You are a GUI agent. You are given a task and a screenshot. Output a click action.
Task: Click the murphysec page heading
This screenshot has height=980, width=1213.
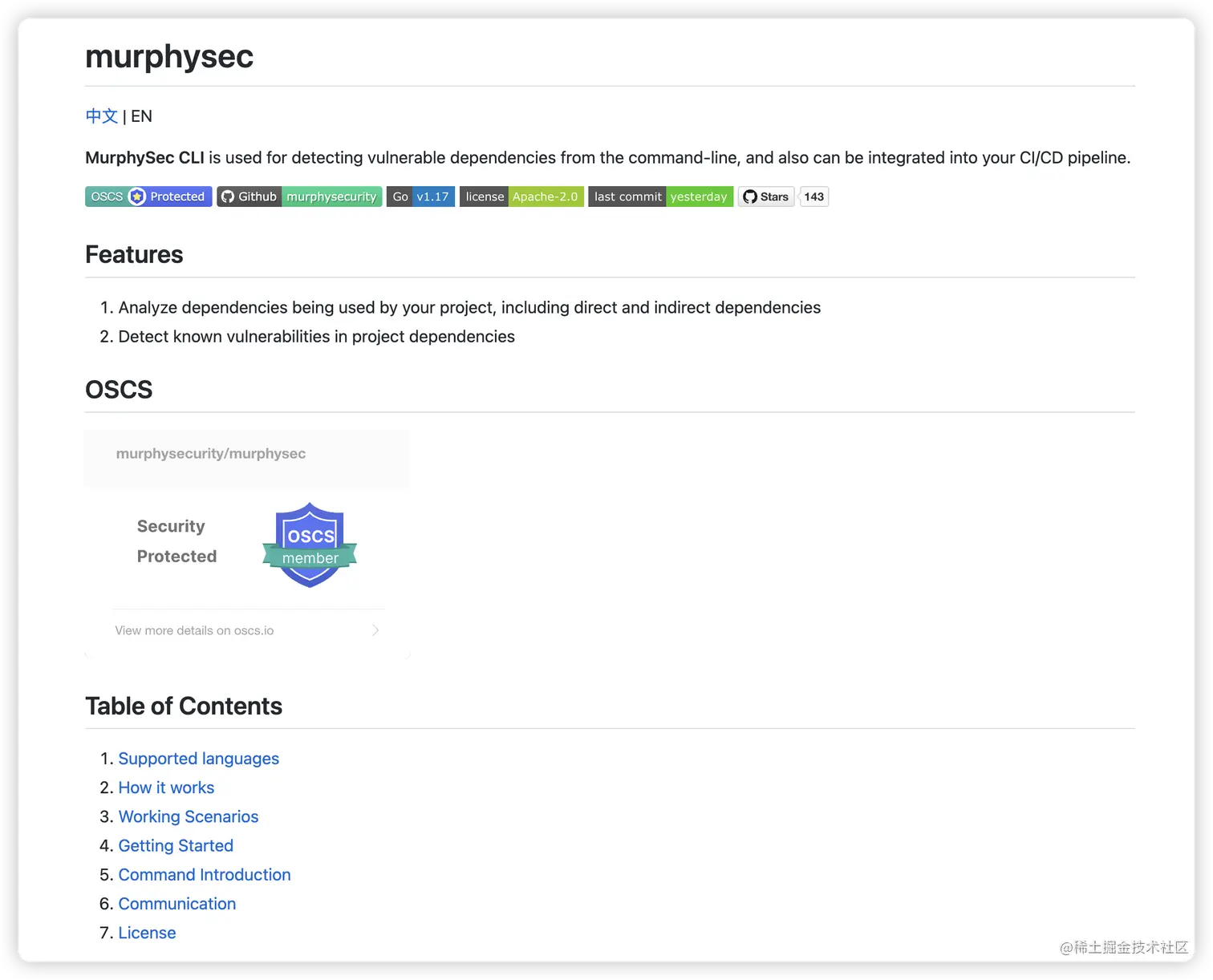(169, 56)
